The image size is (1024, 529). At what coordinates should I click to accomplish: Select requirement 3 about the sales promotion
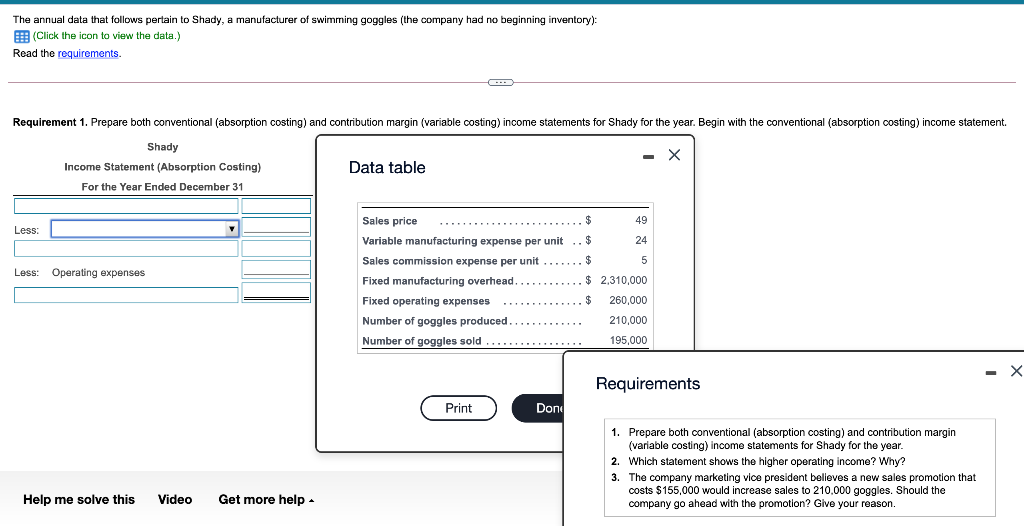802,490
